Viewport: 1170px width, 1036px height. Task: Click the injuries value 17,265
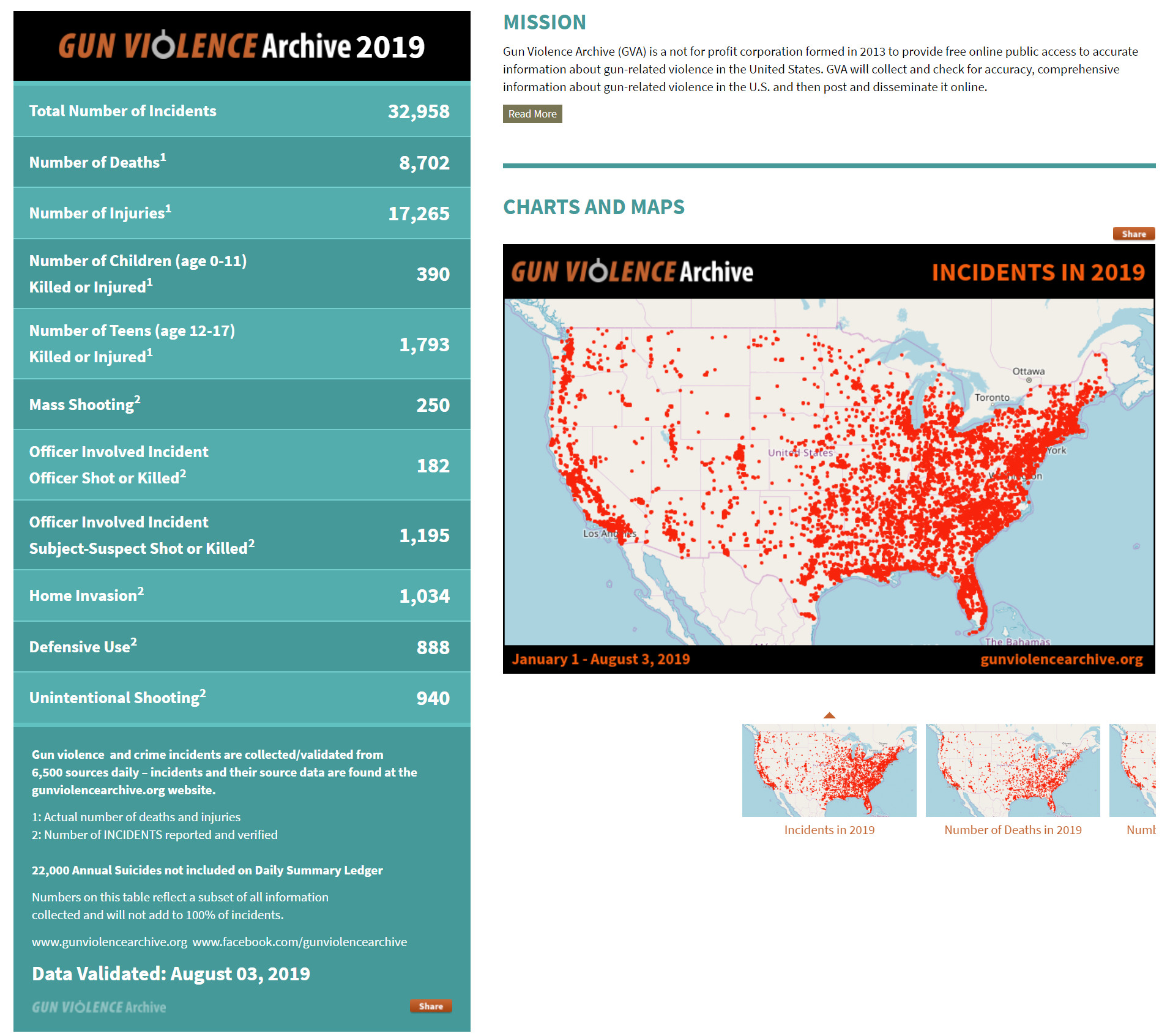(419, 214)
